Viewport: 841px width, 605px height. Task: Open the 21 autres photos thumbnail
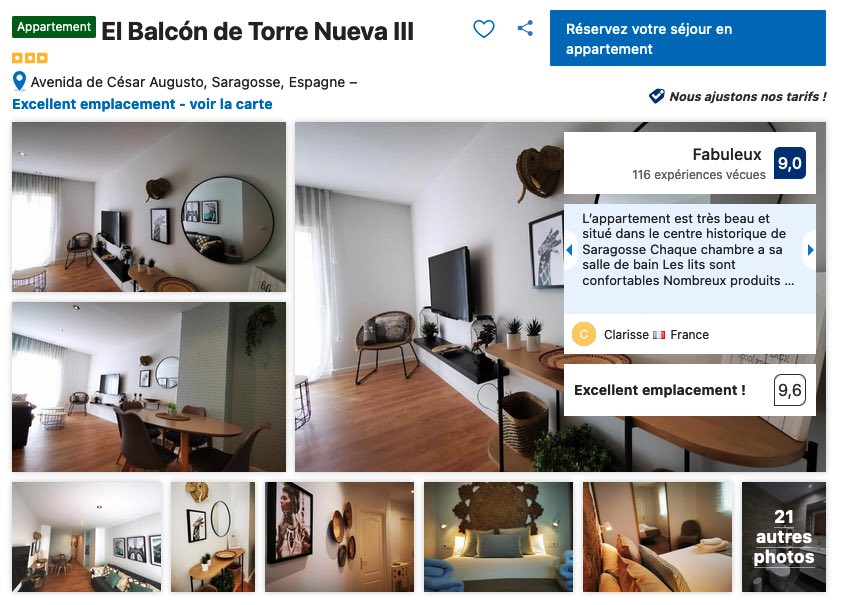784,537
